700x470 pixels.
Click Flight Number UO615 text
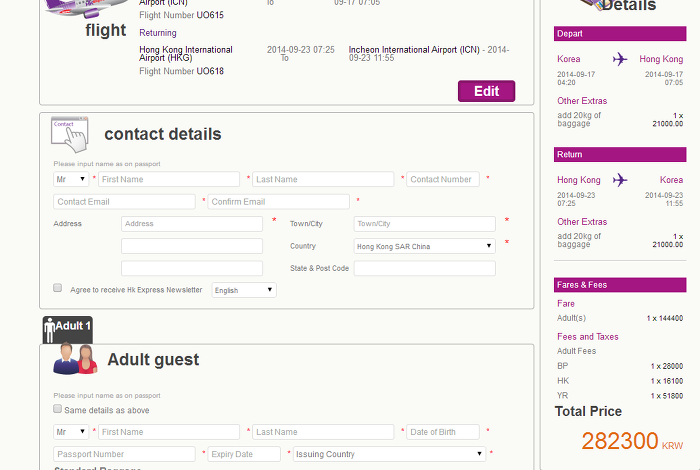(x=181, y=15)
